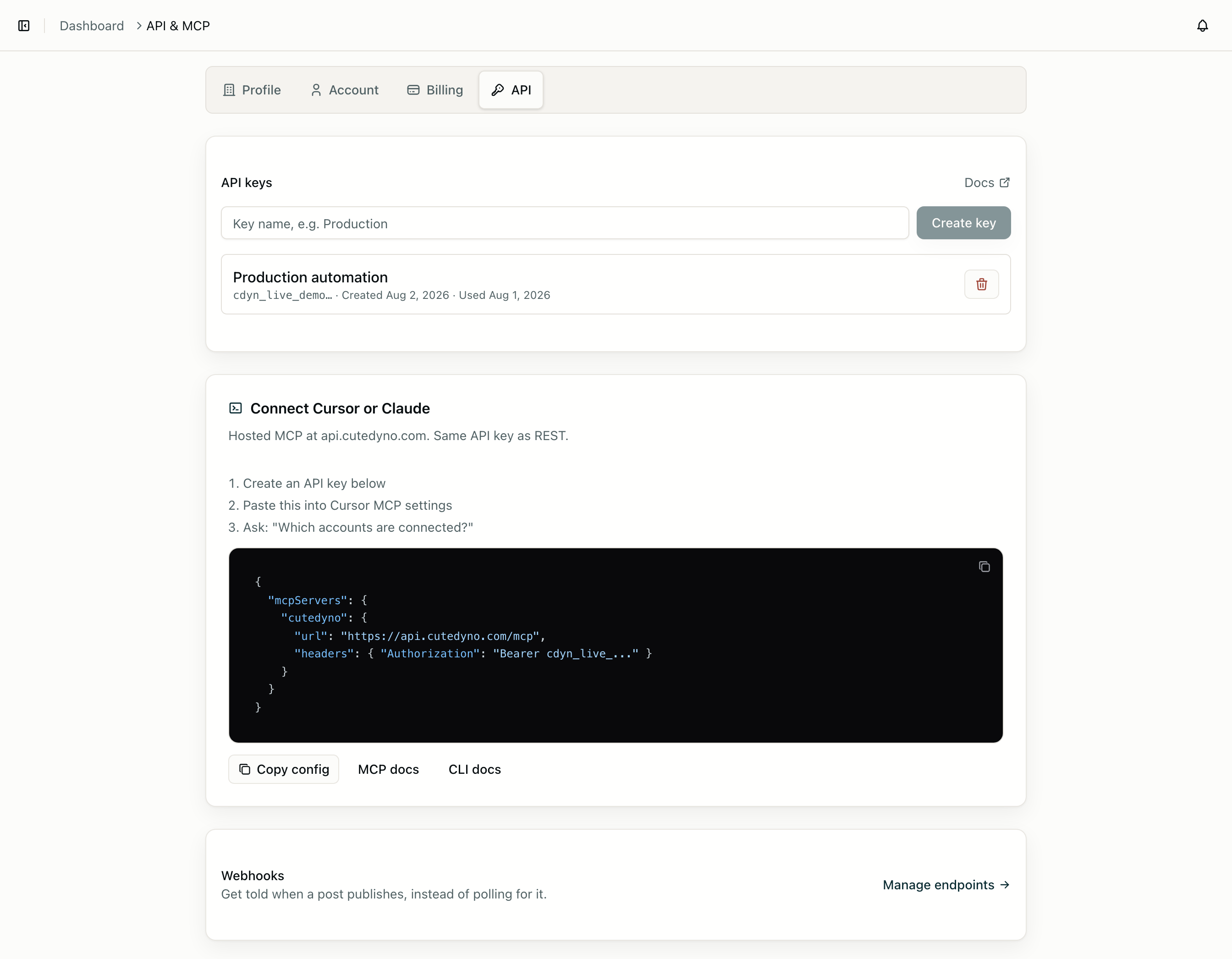Click the API & MCP breadcrumb

pyautogui.click(x=178, y=26)
